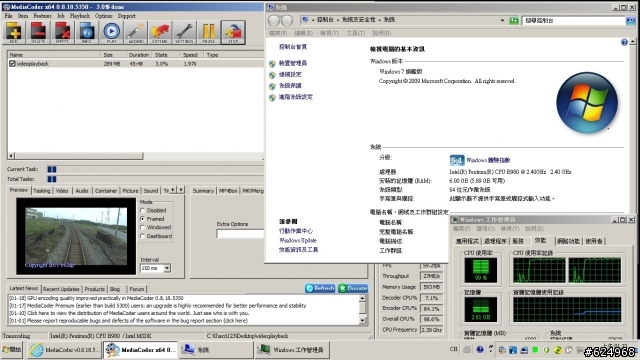Click the Total Tasks progress bar

155,179
